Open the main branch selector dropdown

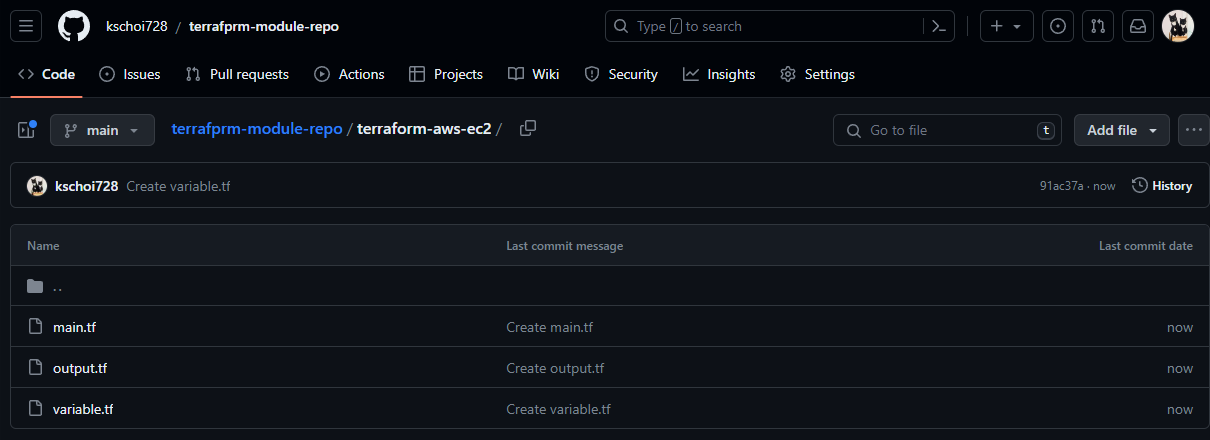coord(102,130)
